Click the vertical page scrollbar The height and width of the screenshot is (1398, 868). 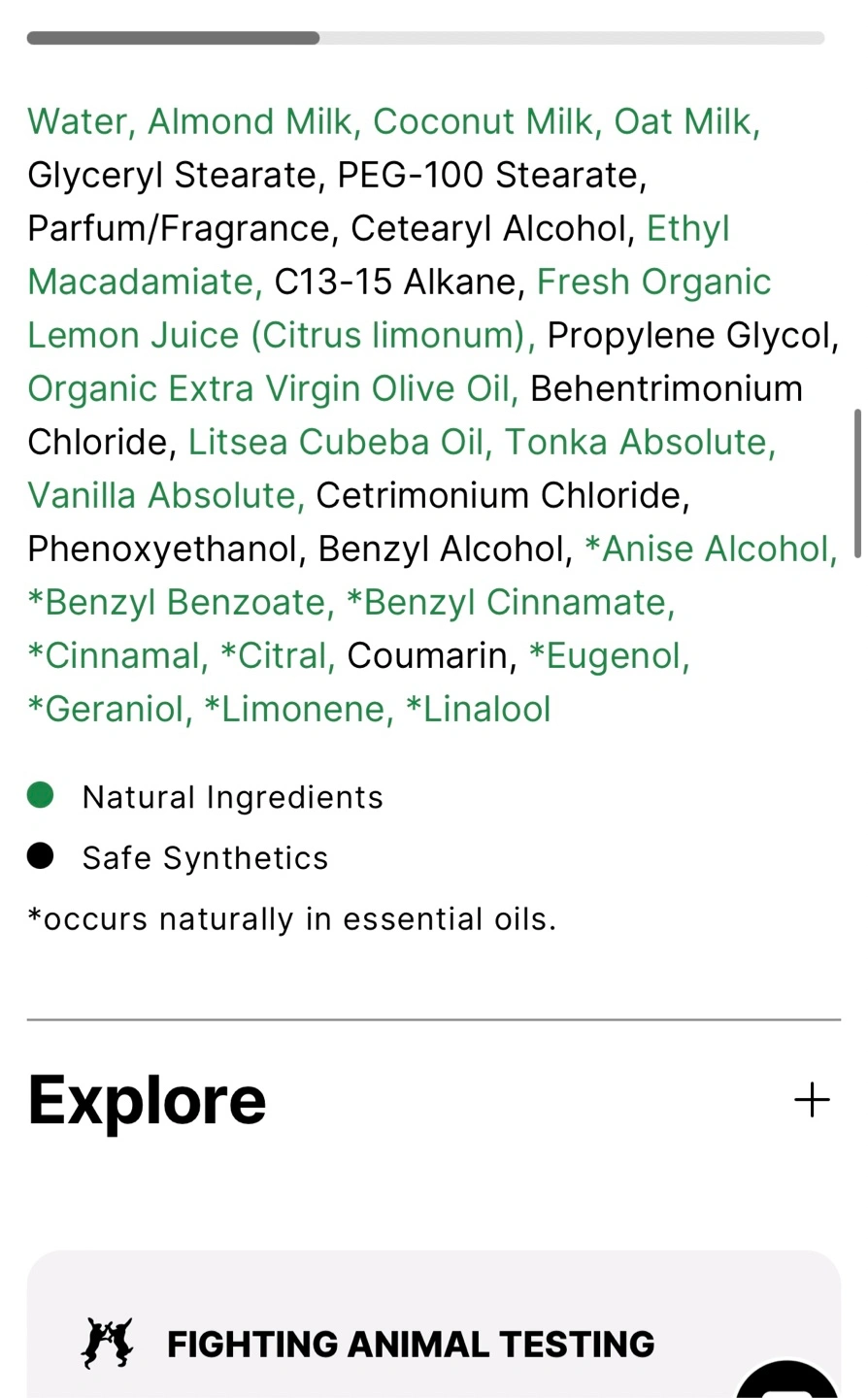[x=857, y=483]
